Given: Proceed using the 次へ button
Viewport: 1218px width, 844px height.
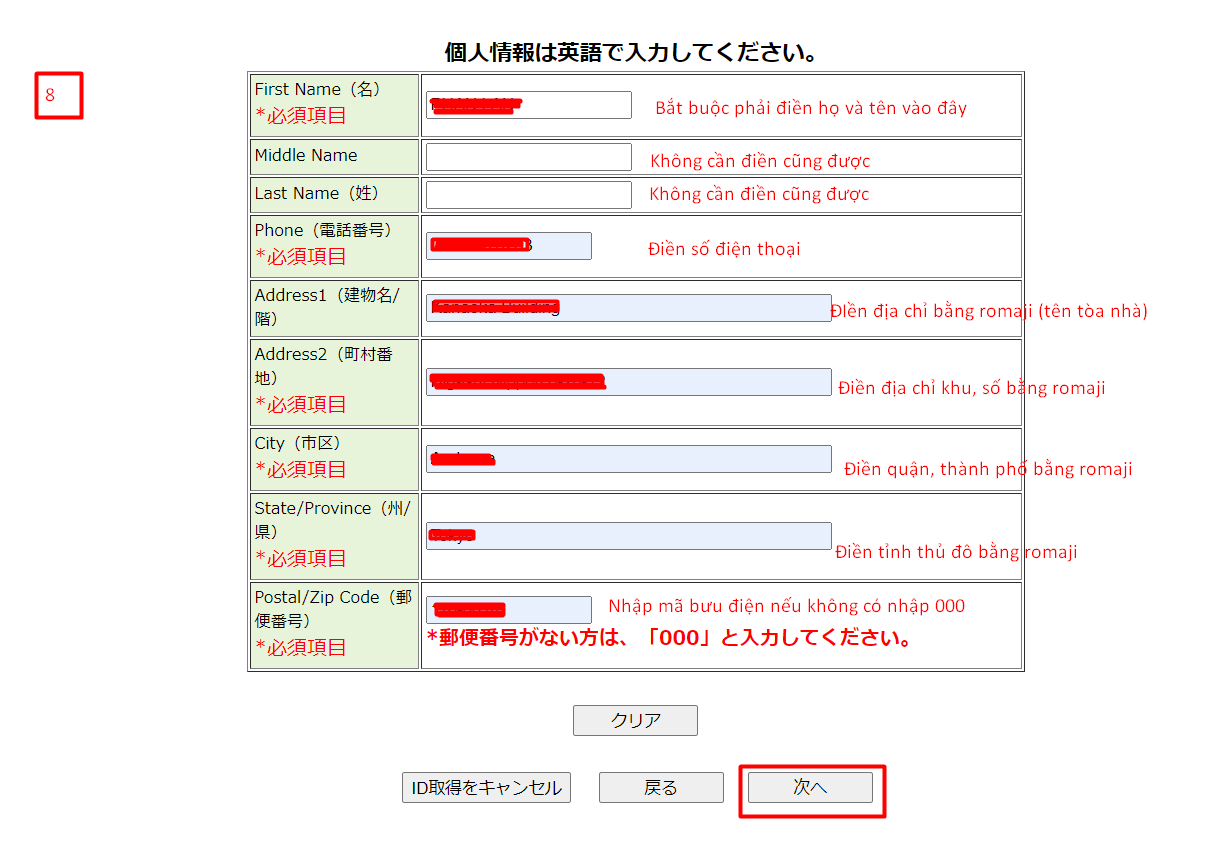Looking at the screenshot, I should pyautogui.click(x=810, y=788).
